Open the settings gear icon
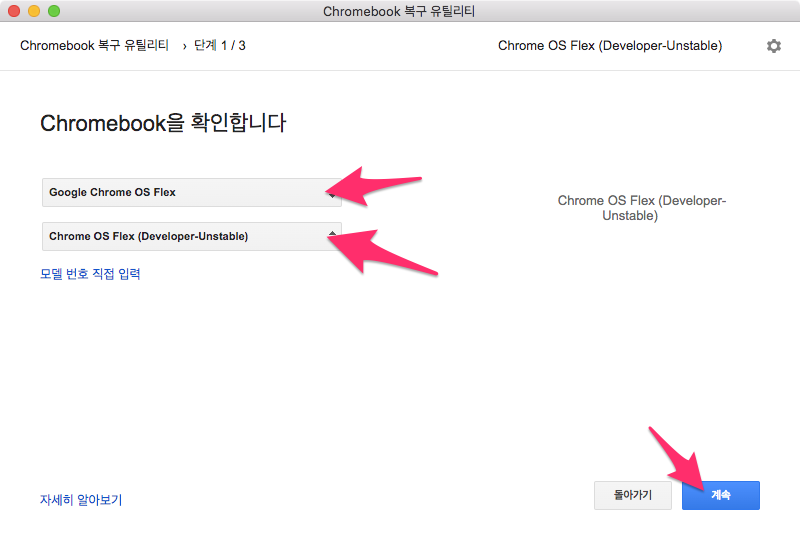Screen dimensions: 800x550 (x=773, y=46)
